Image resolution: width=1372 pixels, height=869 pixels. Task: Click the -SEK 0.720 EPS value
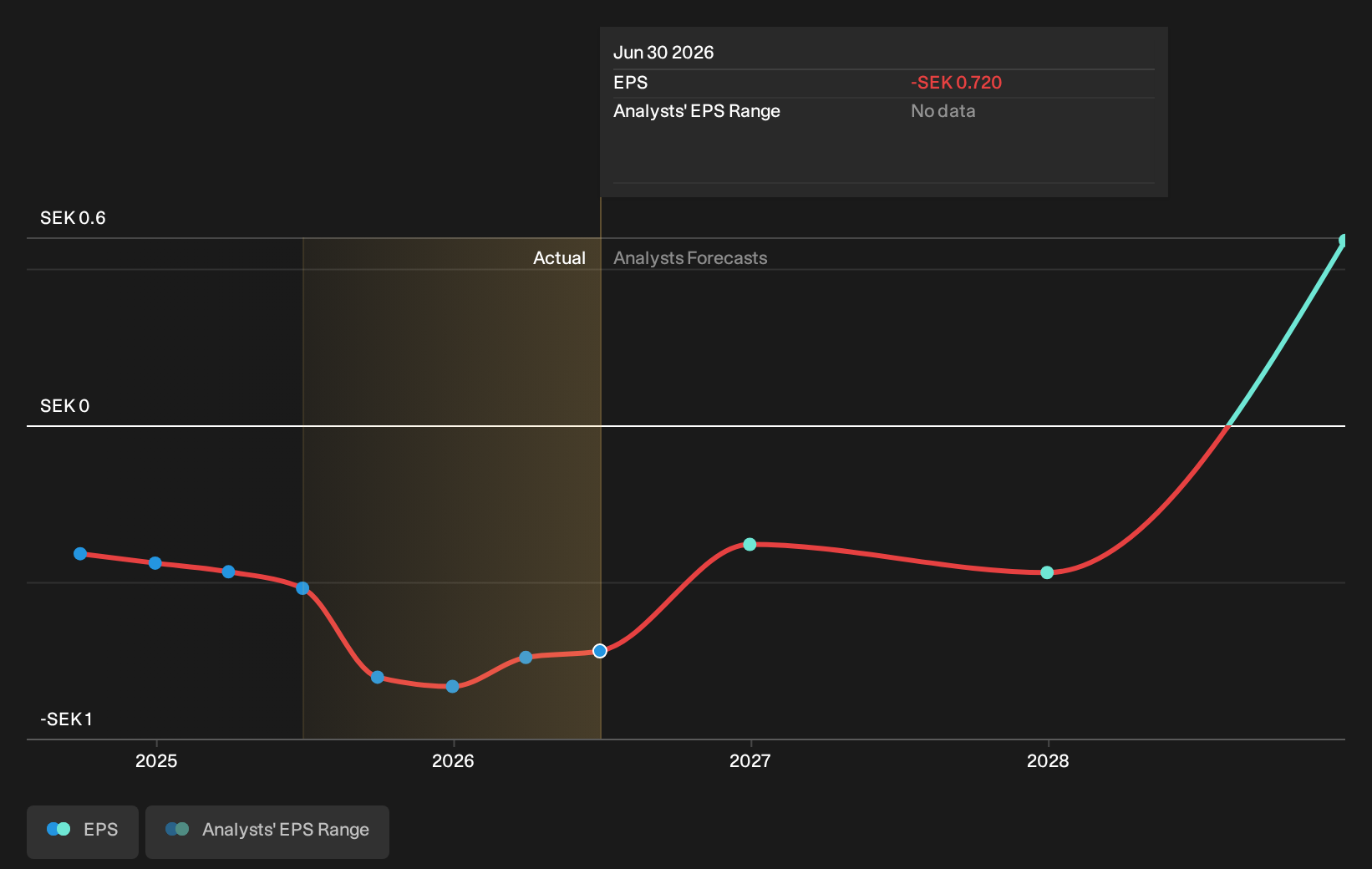(x=956, y=83)
